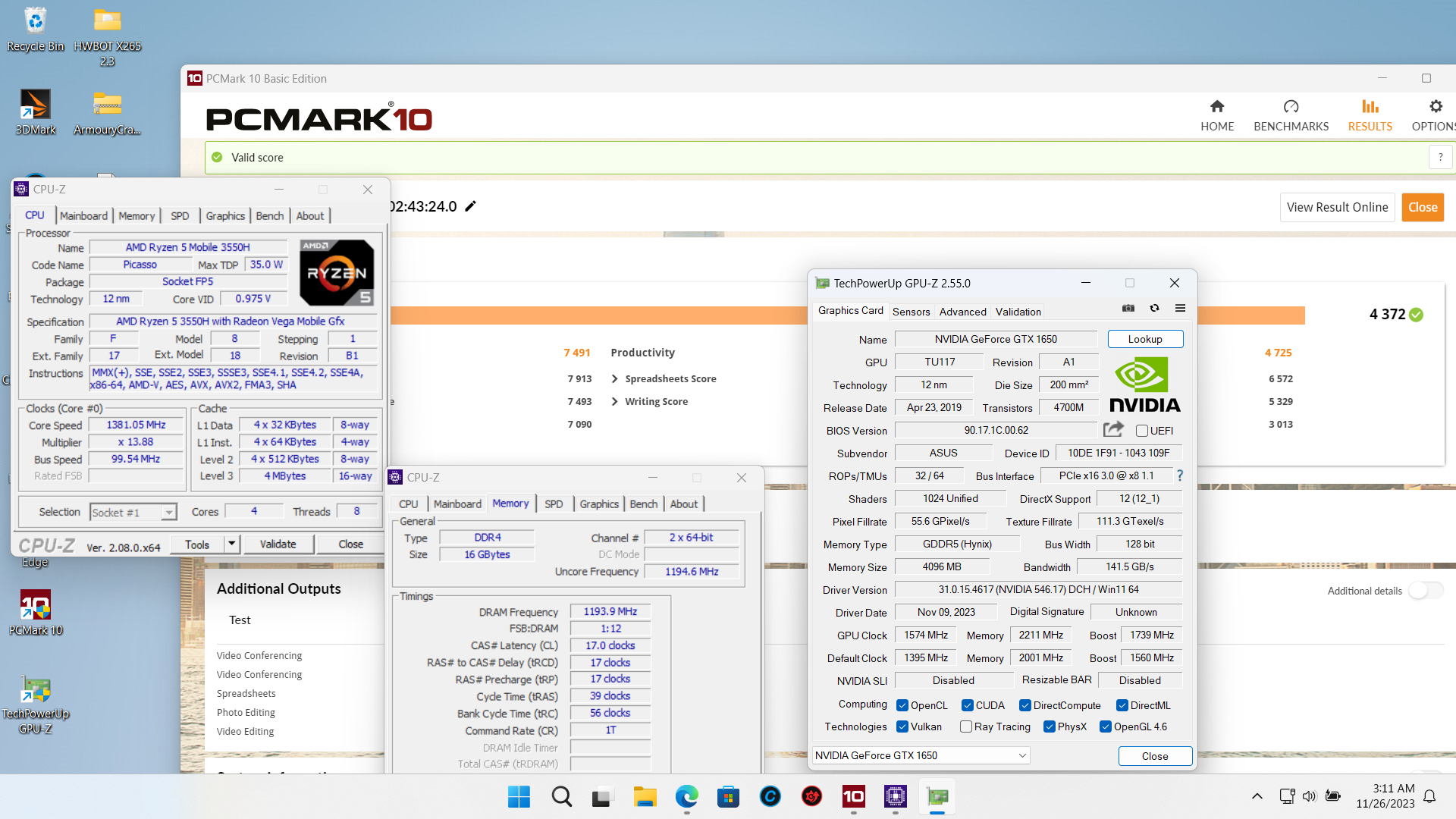
Task: Open HWBOT X265 2.3 folder on desktop
Action: pyautogui.click(x=107, y=37)
